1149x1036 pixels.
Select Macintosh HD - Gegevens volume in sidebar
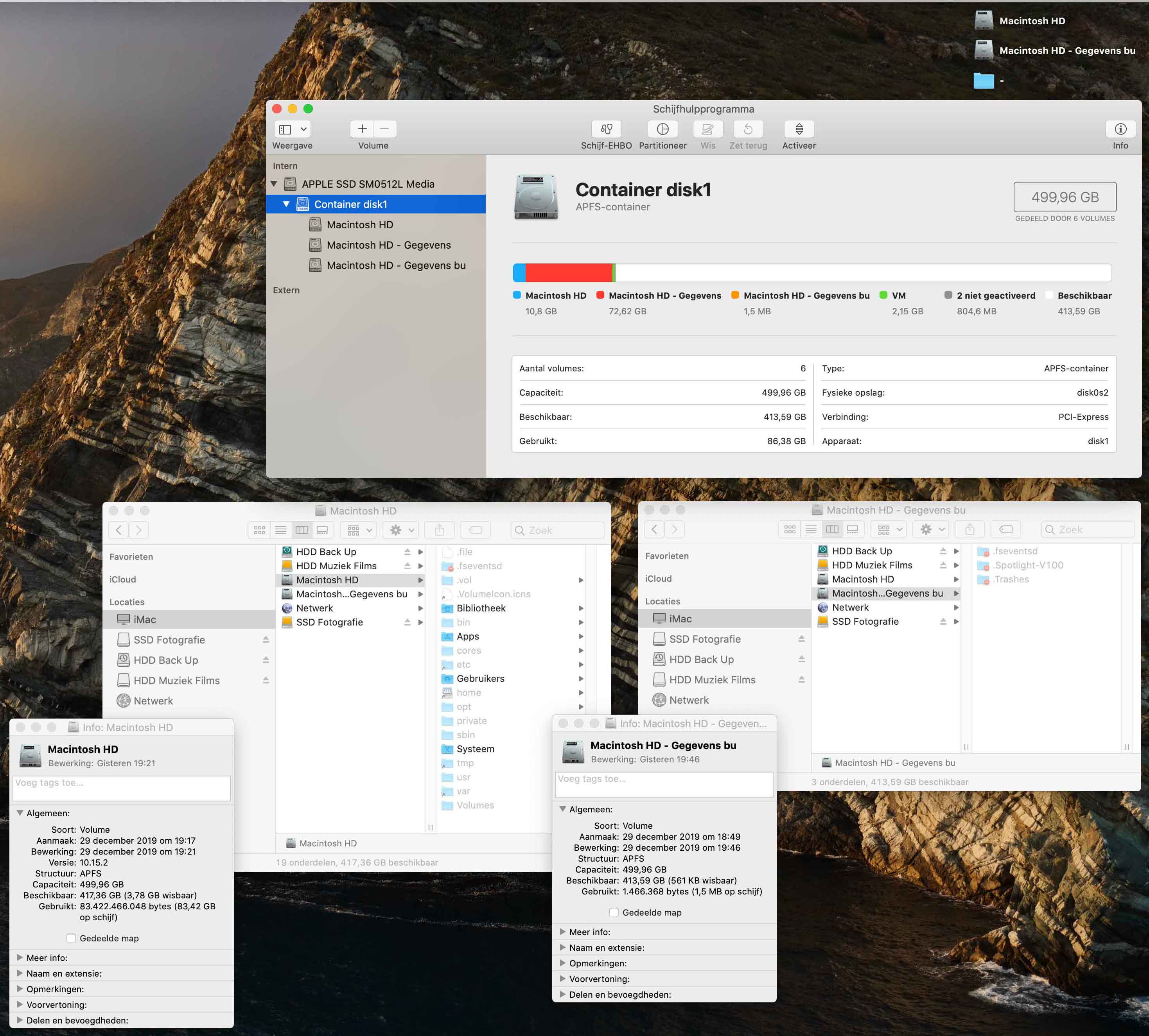(x=388, y=246)
